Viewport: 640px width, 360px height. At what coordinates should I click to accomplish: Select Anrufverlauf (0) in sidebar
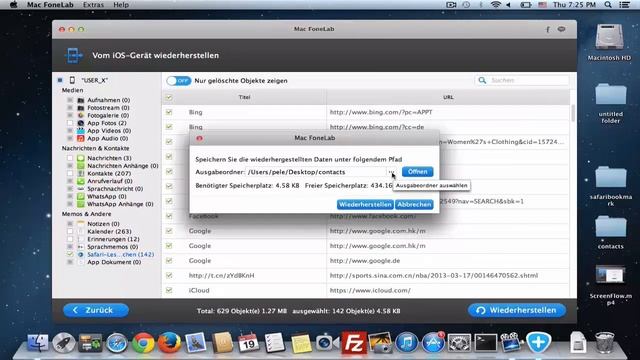[110, 181]
